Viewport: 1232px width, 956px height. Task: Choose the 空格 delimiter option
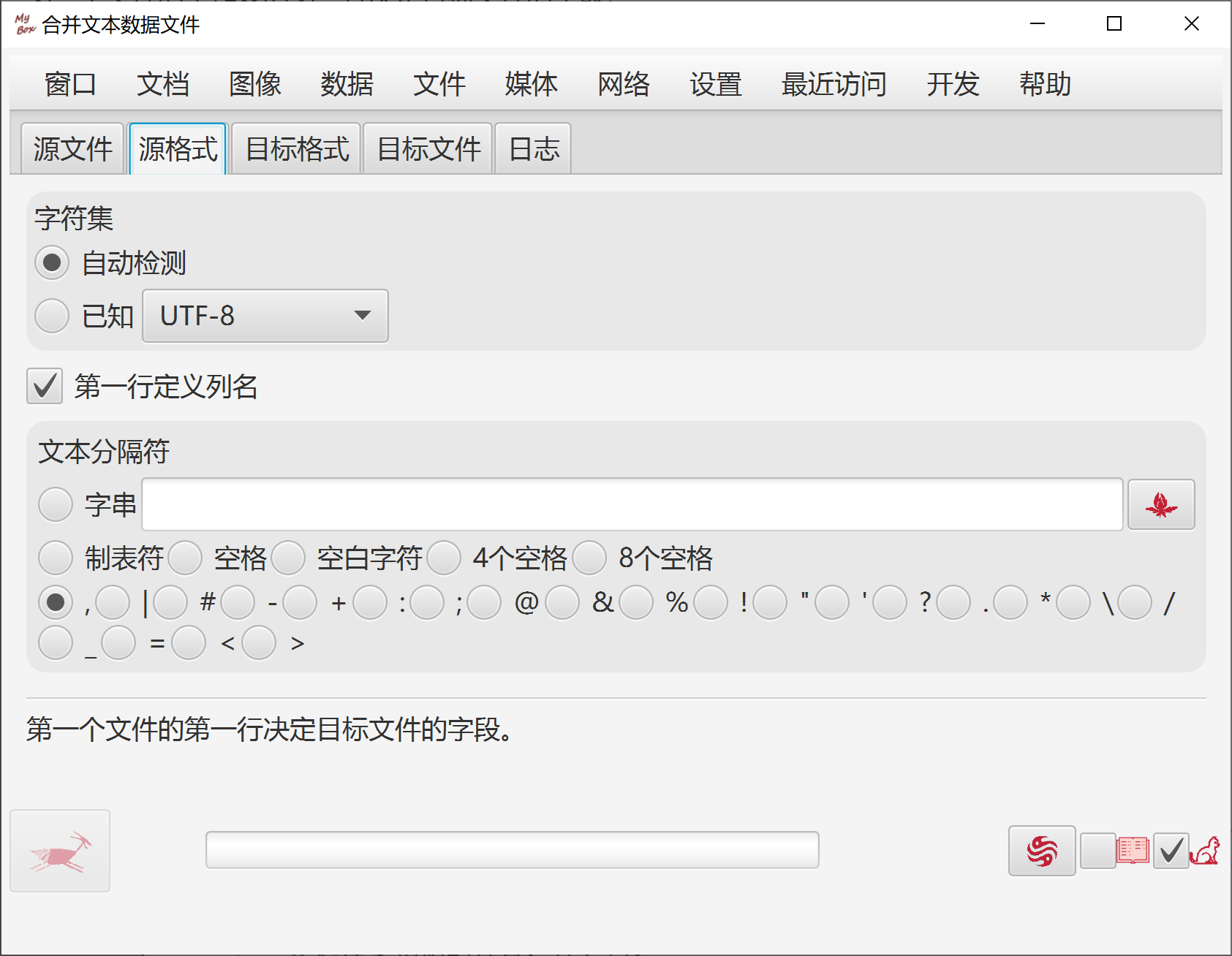[185, 558]
